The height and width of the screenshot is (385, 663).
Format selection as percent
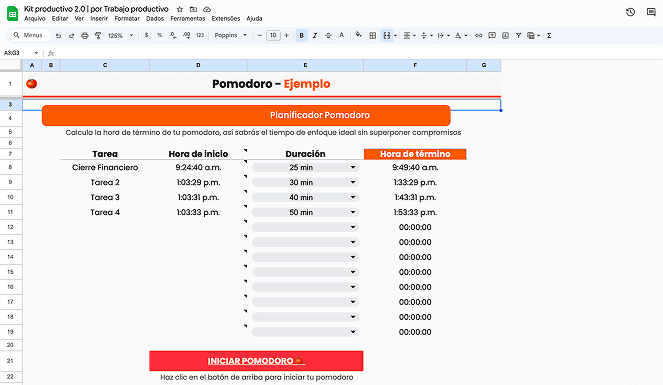[159, 35]
